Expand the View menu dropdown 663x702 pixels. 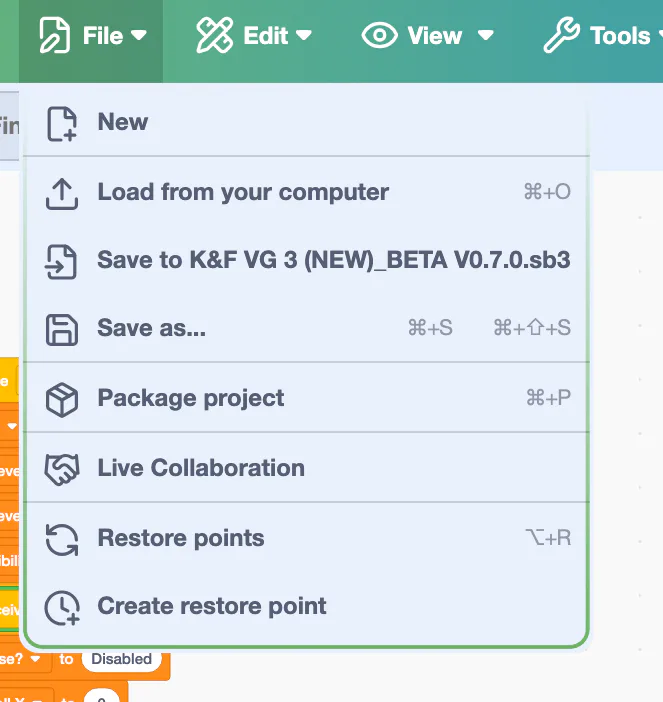(x=428, y=36)
